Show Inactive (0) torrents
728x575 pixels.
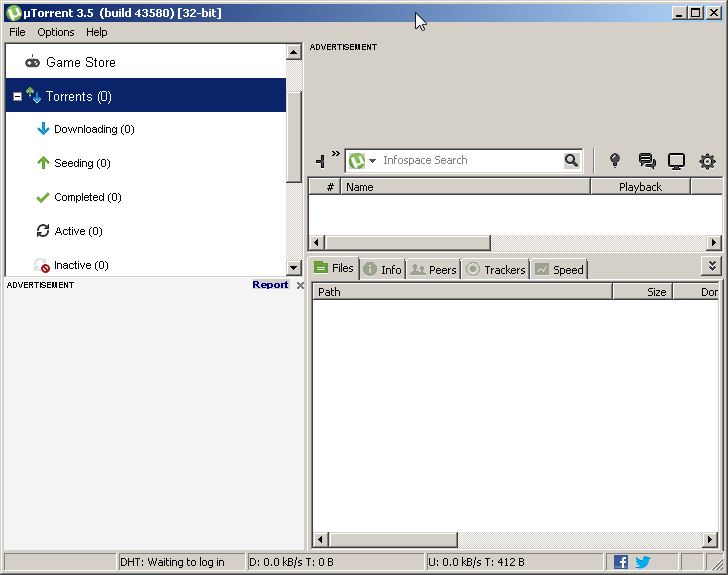(81, 265)
